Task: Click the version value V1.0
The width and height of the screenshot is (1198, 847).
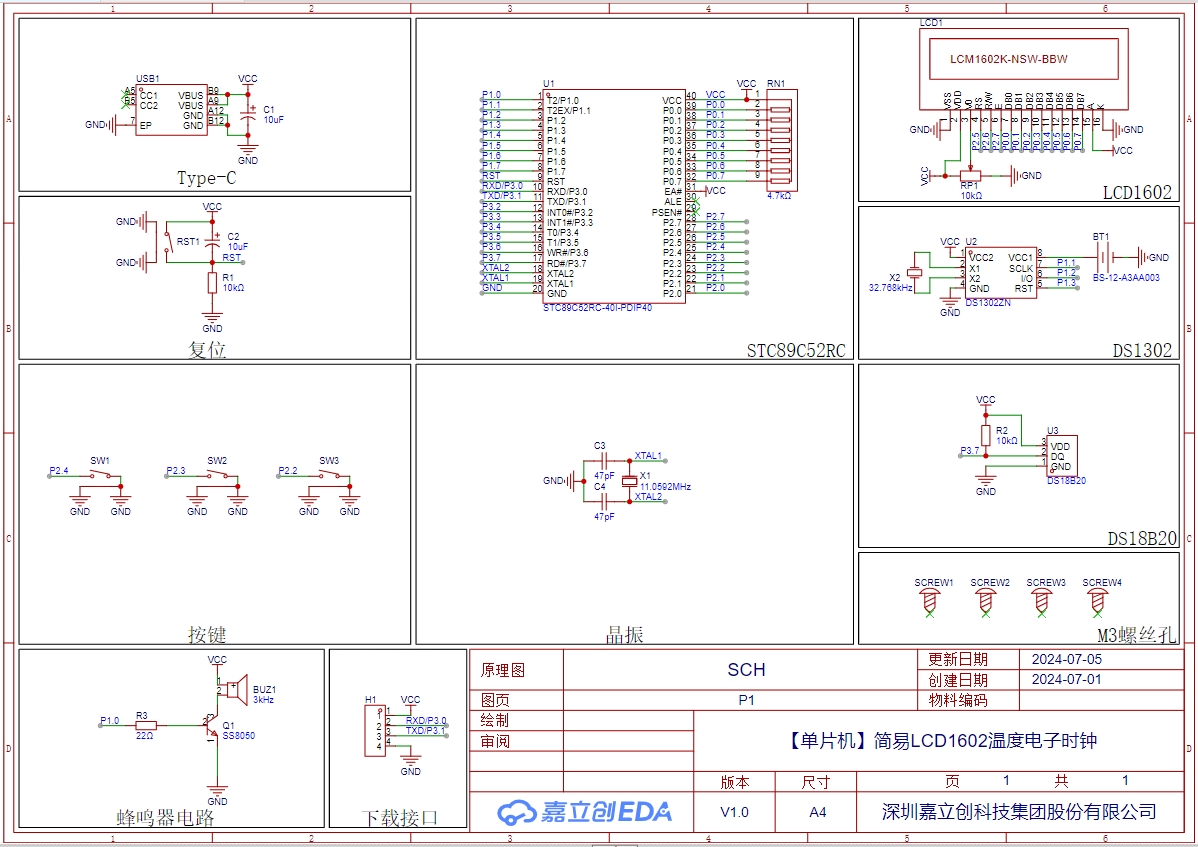Action: click(x=734, y=812)
